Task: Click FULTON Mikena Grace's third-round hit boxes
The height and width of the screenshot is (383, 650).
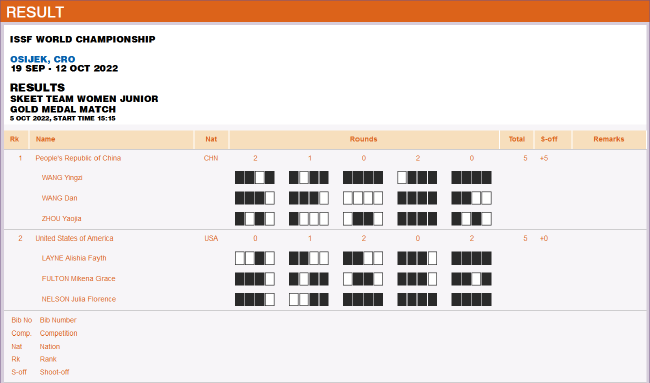Action: 363,279
